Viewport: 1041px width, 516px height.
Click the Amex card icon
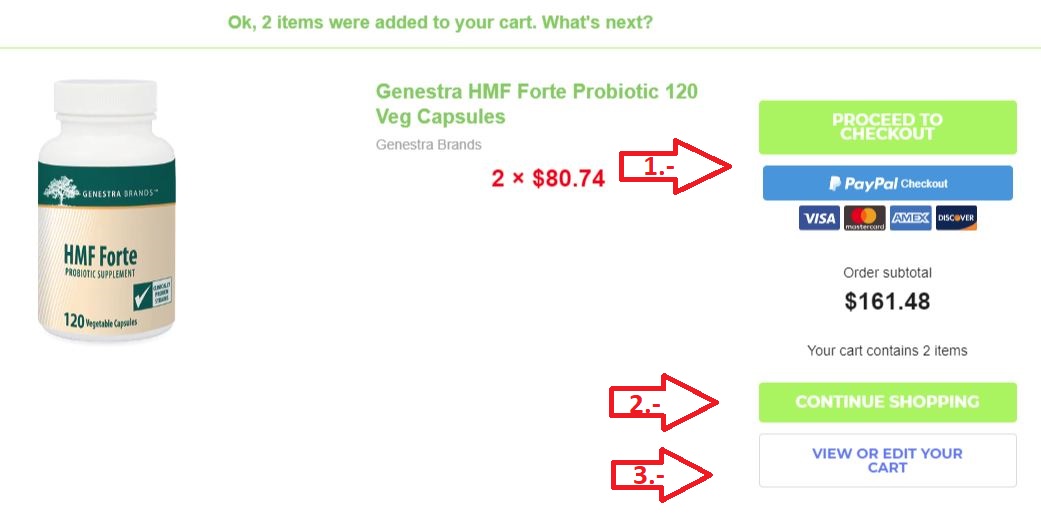[910, 218]
